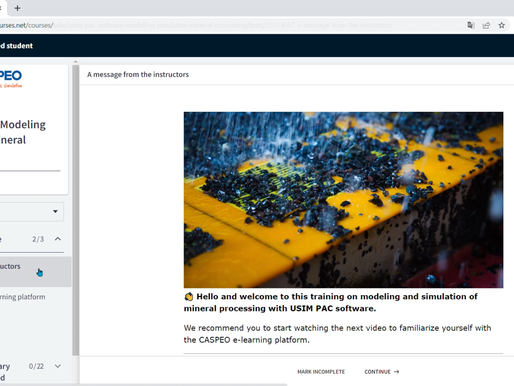The width and height of the screenshot is (514, 386).
Task: Open the learning platform lesson
Action: [23, 297]
